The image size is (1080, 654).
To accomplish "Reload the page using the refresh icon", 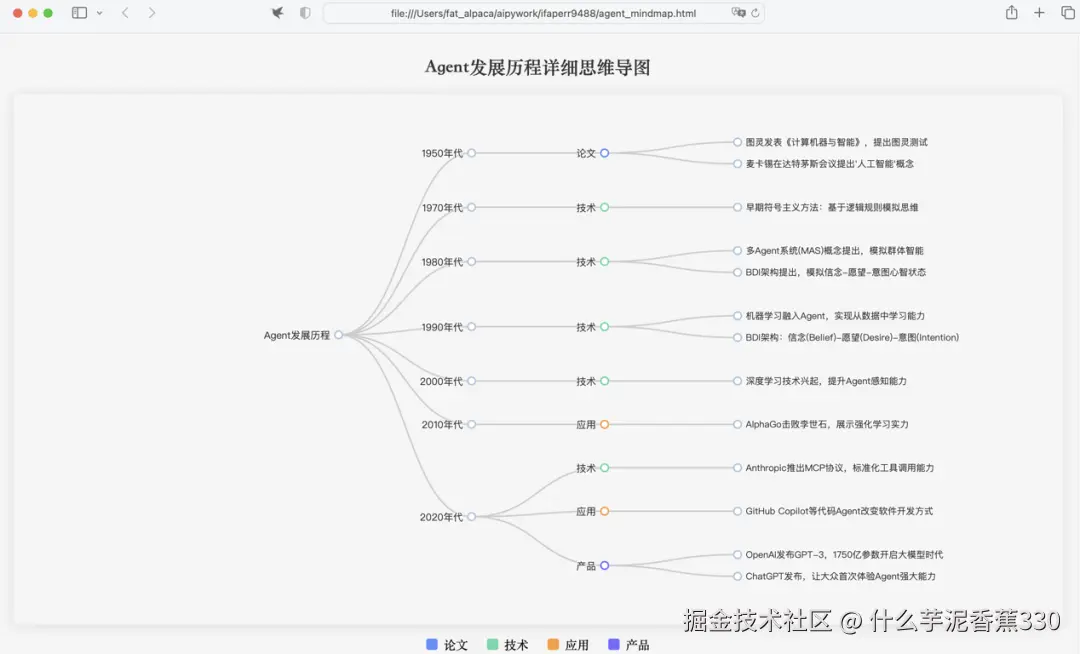I will (x=756, y=14).
